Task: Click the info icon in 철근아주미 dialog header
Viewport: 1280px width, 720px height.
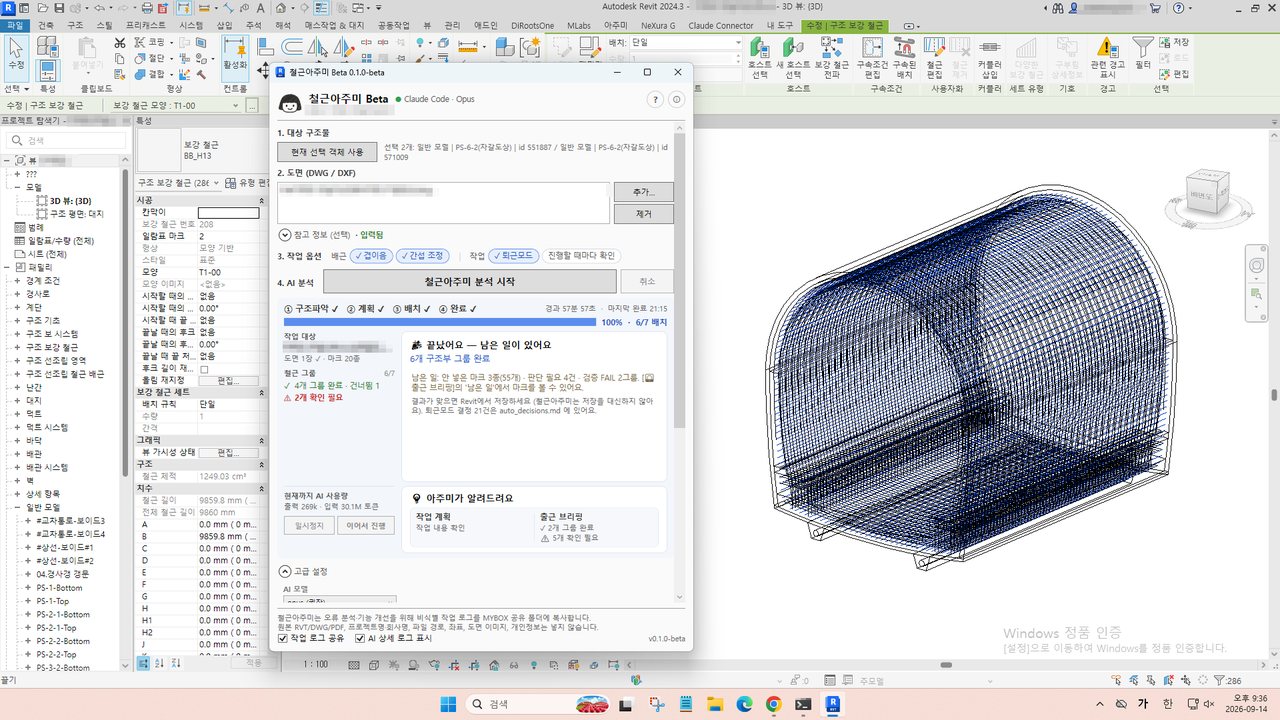Action: pyautogui.click(x=676, y=99)
